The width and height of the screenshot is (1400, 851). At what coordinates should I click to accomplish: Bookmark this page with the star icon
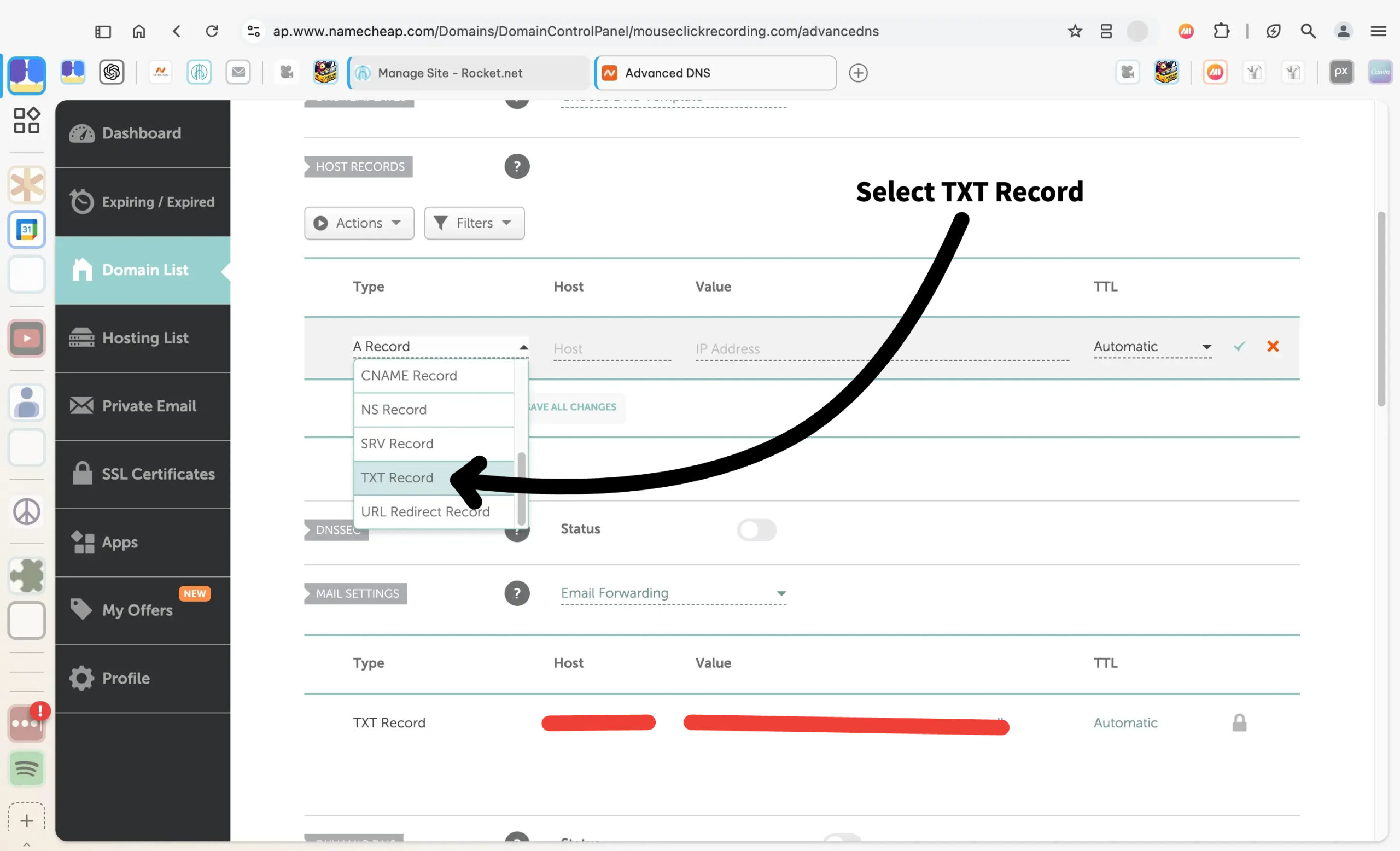[x=1075, y=31]
